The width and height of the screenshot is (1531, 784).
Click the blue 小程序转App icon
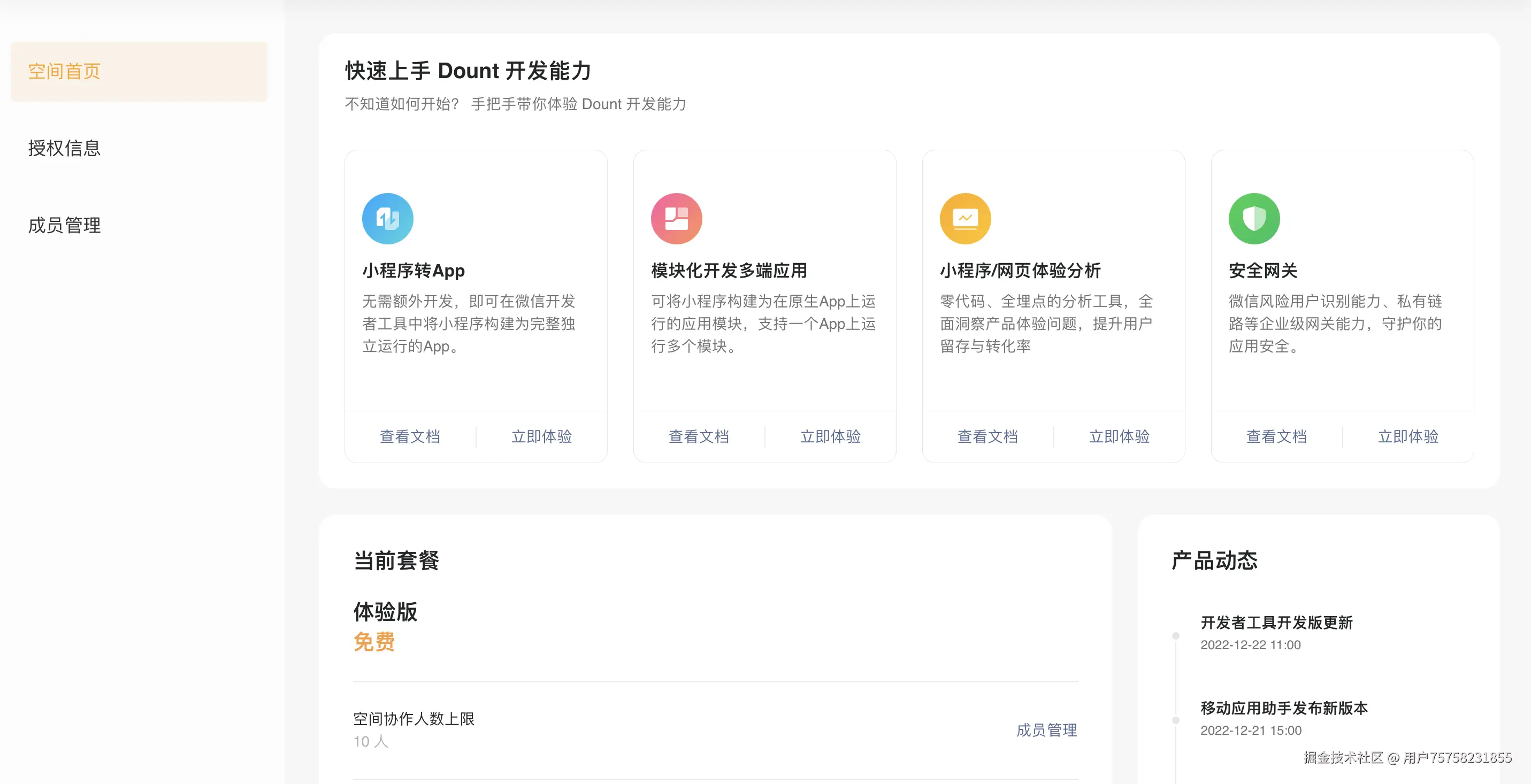(387, 219)
